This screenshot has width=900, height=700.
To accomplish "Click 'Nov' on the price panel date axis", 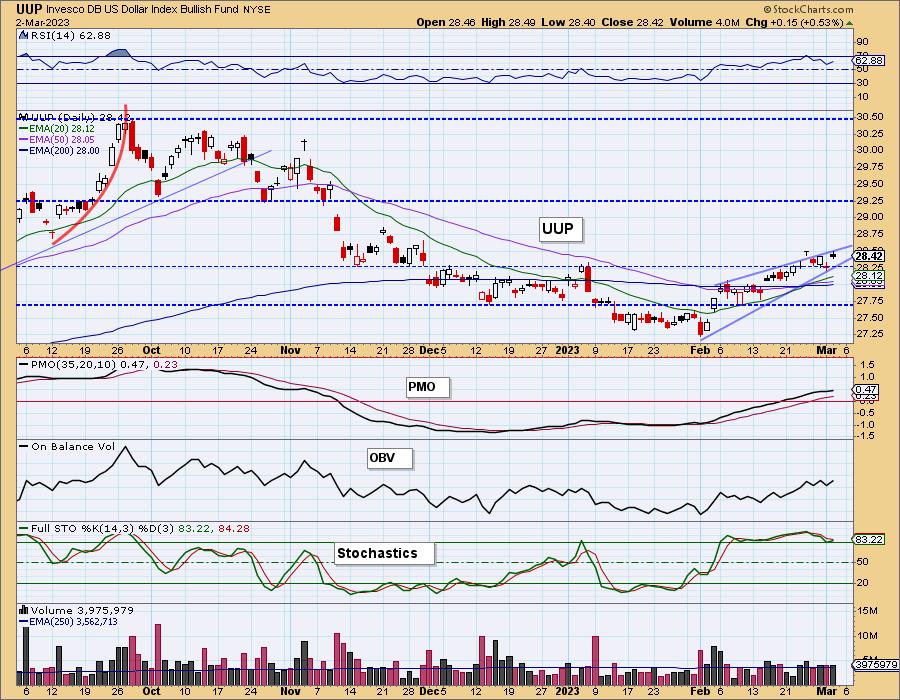I will pos(290,350).
